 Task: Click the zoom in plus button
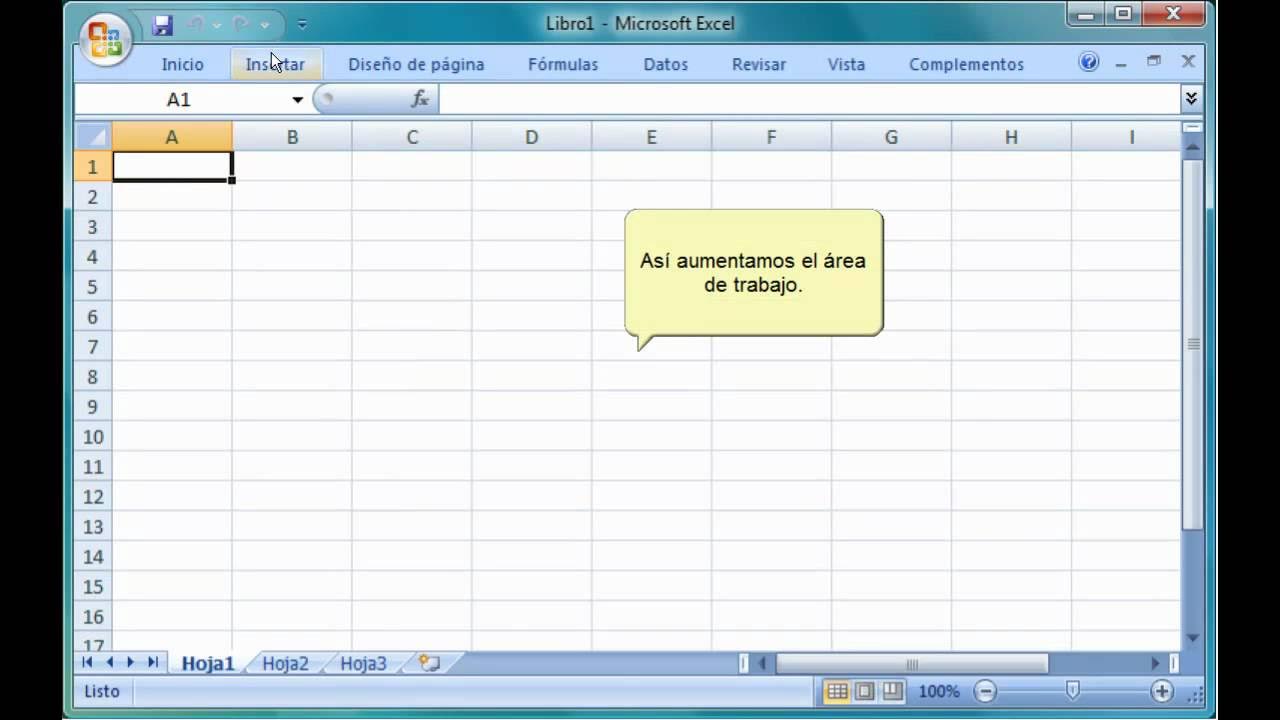coord(1162,691)
